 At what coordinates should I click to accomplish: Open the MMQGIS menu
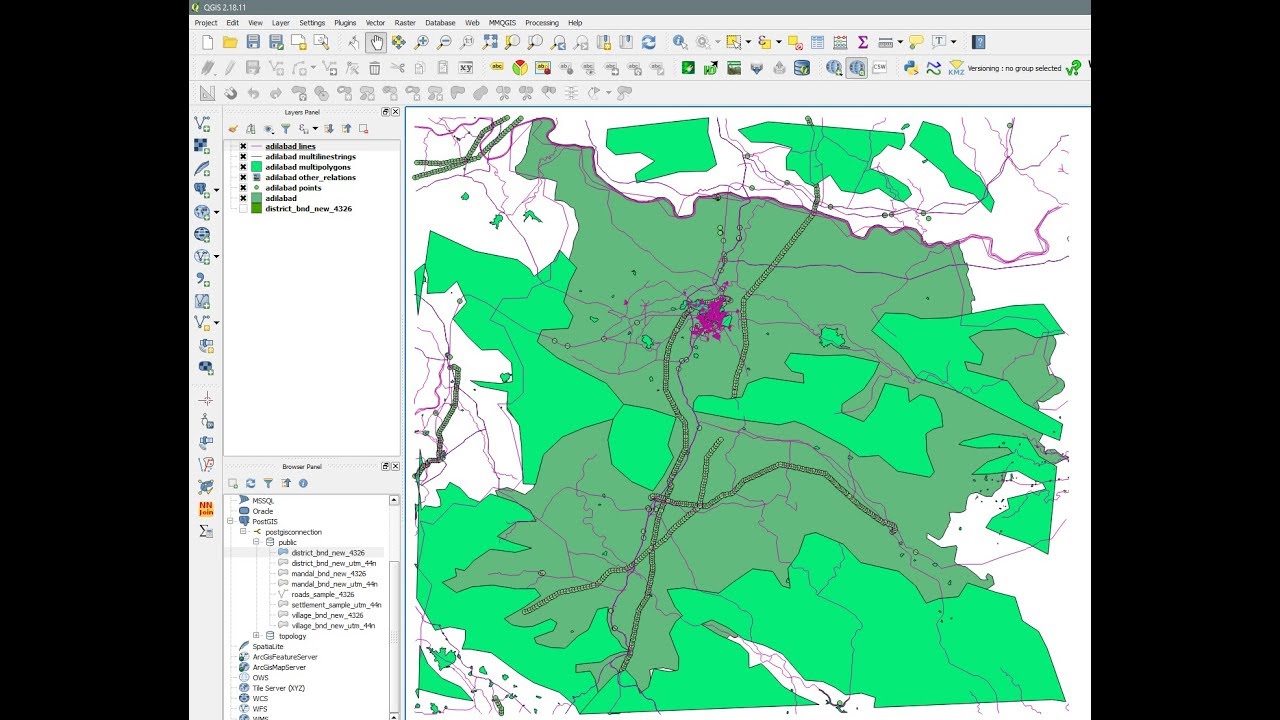click(503, 22)
